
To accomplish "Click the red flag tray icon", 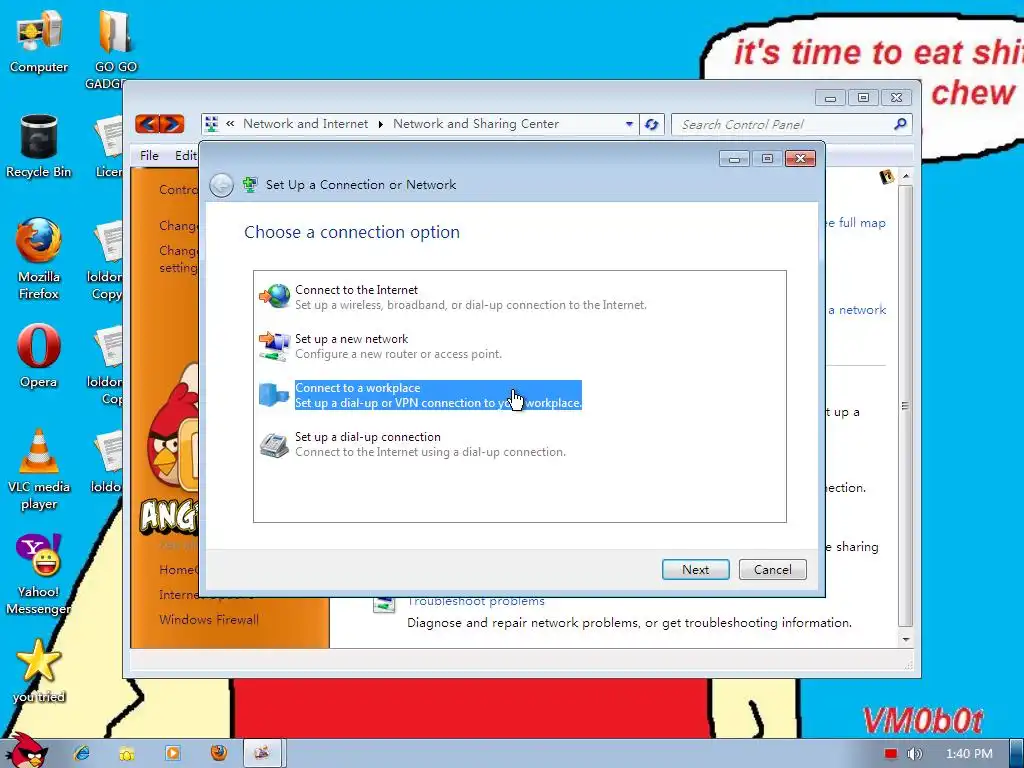I will [x=890, y=754].
